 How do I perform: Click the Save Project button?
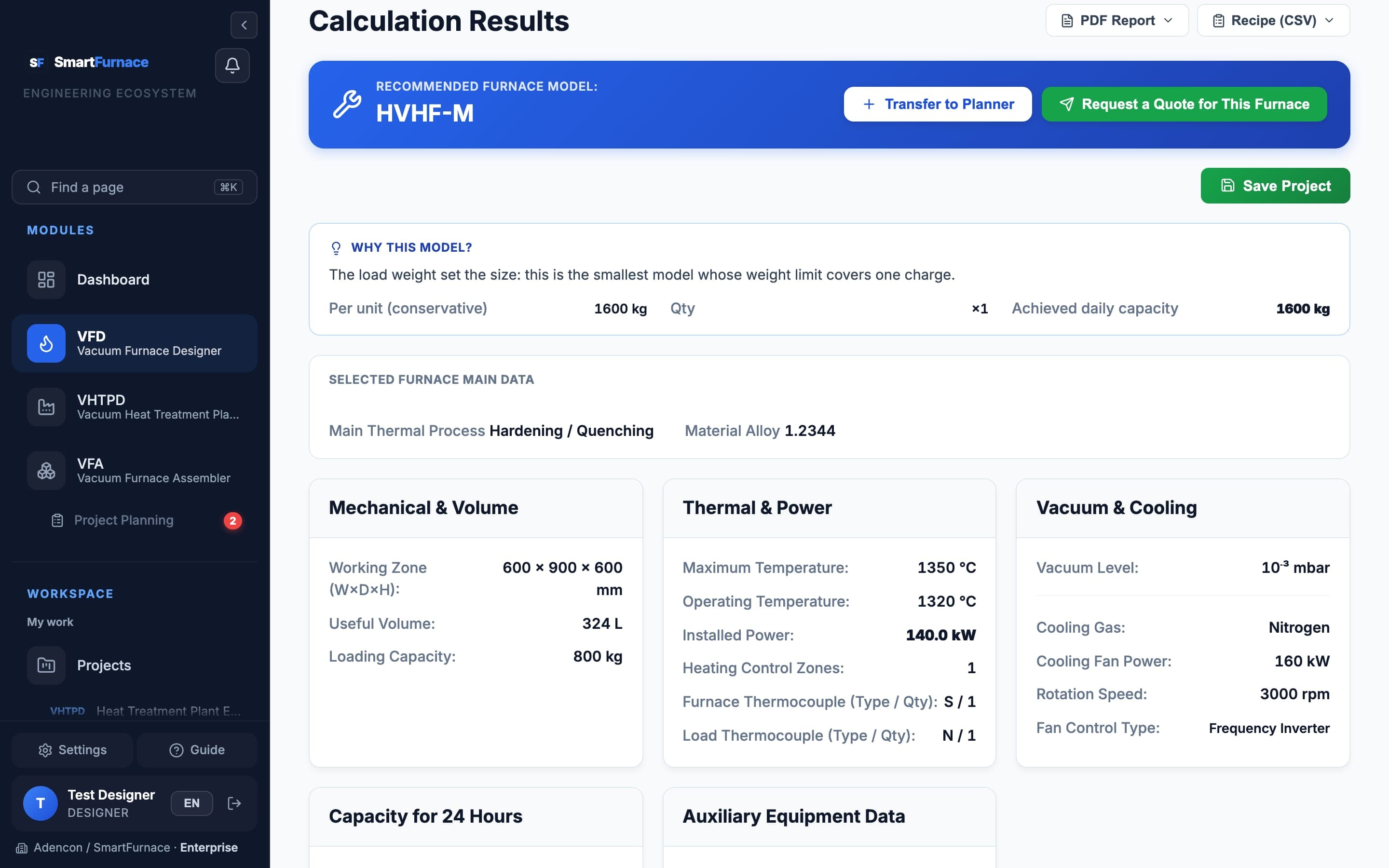tap(1275, 186)
